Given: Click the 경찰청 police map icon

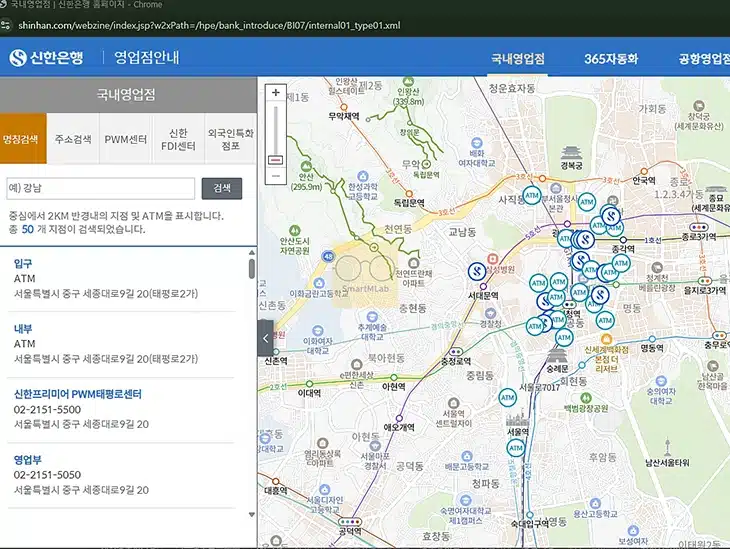Looking at the screenshot, I should tap(489, 313).
